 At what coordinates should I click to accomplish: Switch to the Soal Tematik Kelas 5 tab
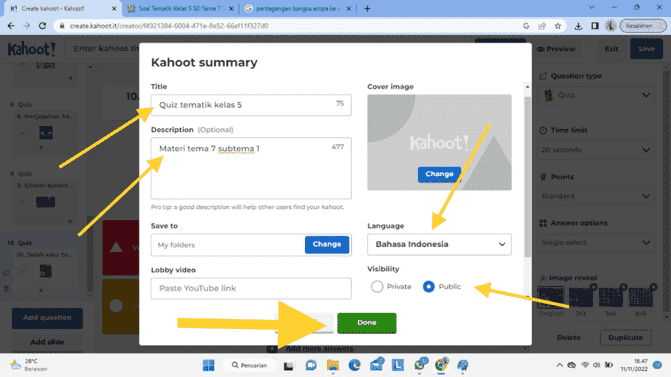point(181,9)
